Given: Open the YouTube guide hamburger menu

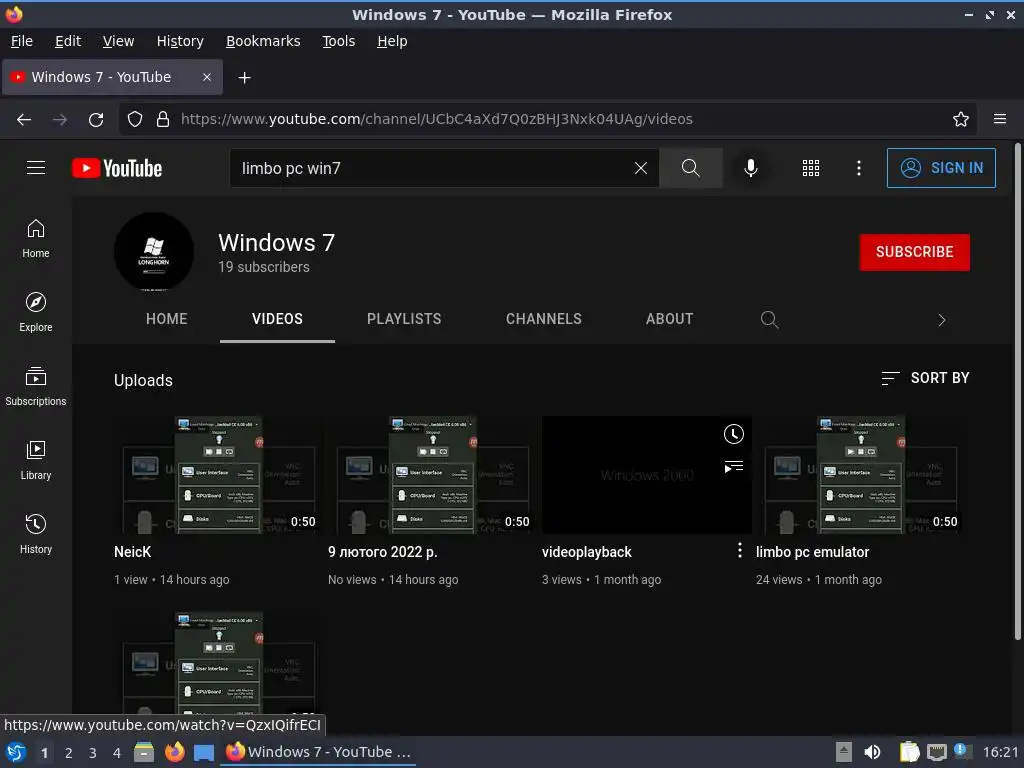Looking at the screenshot, I should coord(36,168).
